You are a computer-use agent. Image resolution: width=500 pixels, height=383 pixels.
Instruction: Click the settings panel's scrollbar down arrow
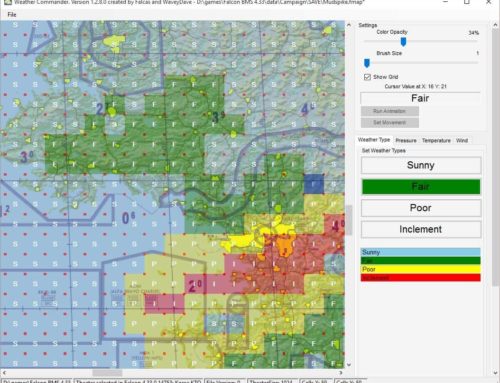coord(495,373)
